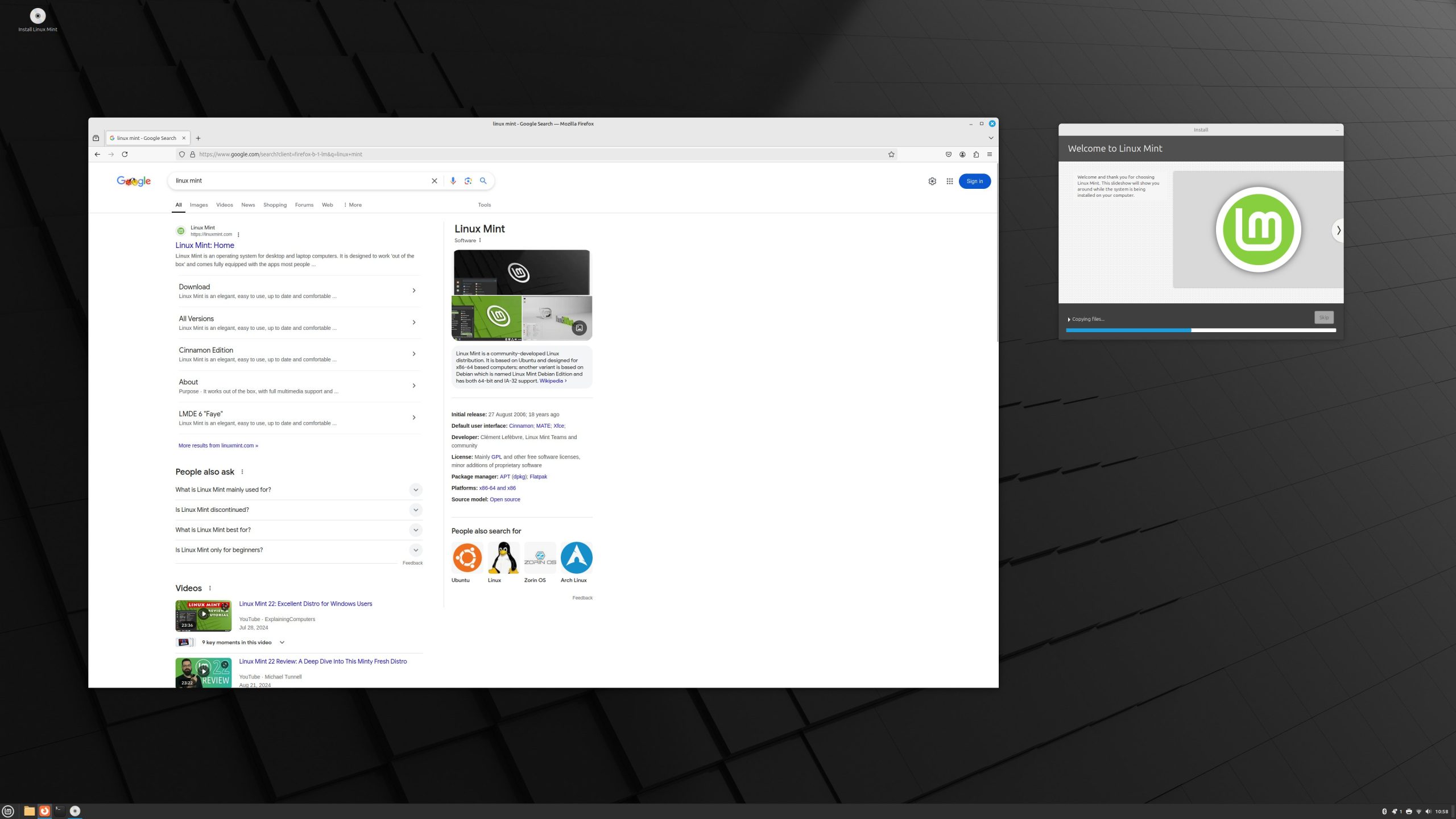Open the Linux Mint start menu
Viewport: 1456px width, 819px height.
coord(8,811)
